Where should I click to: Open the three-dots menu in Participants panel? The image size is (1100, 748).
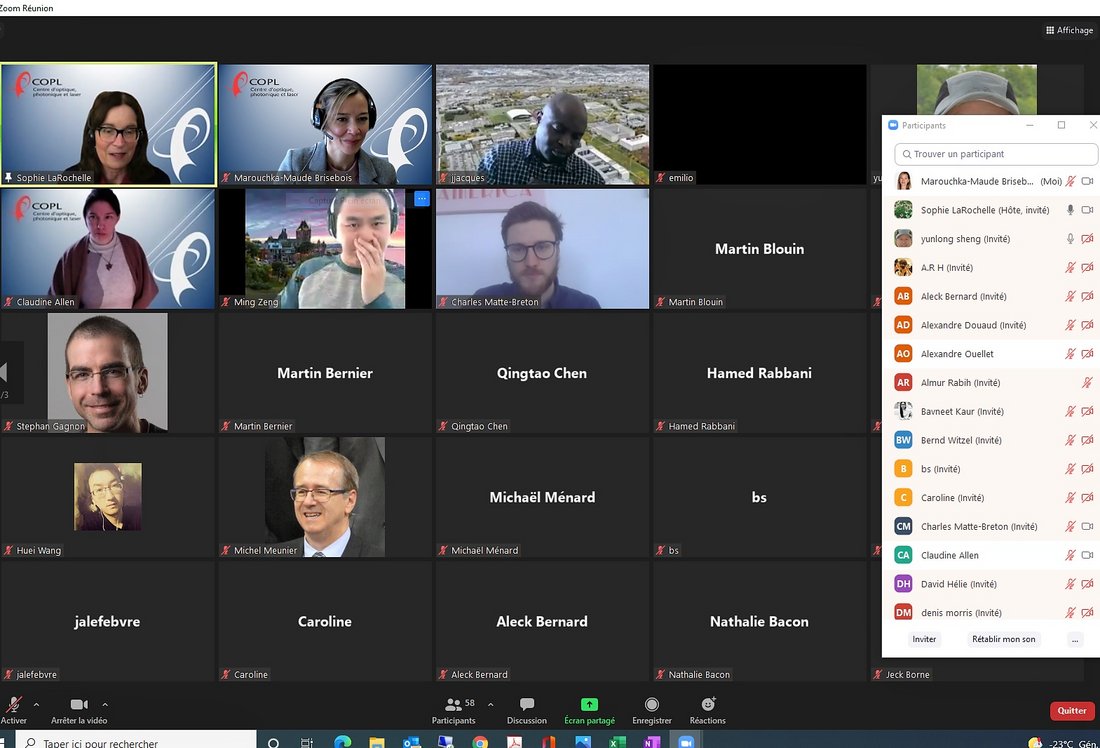tap(1075, 639)
